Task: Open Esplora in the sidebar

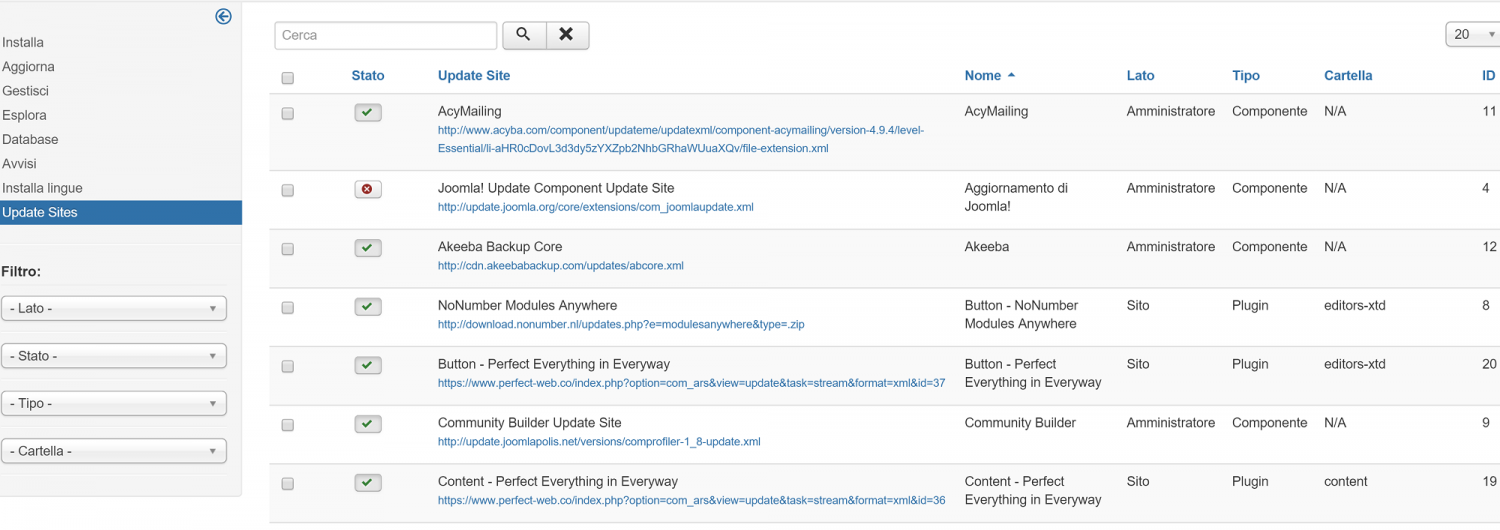Action: point(24,115)
